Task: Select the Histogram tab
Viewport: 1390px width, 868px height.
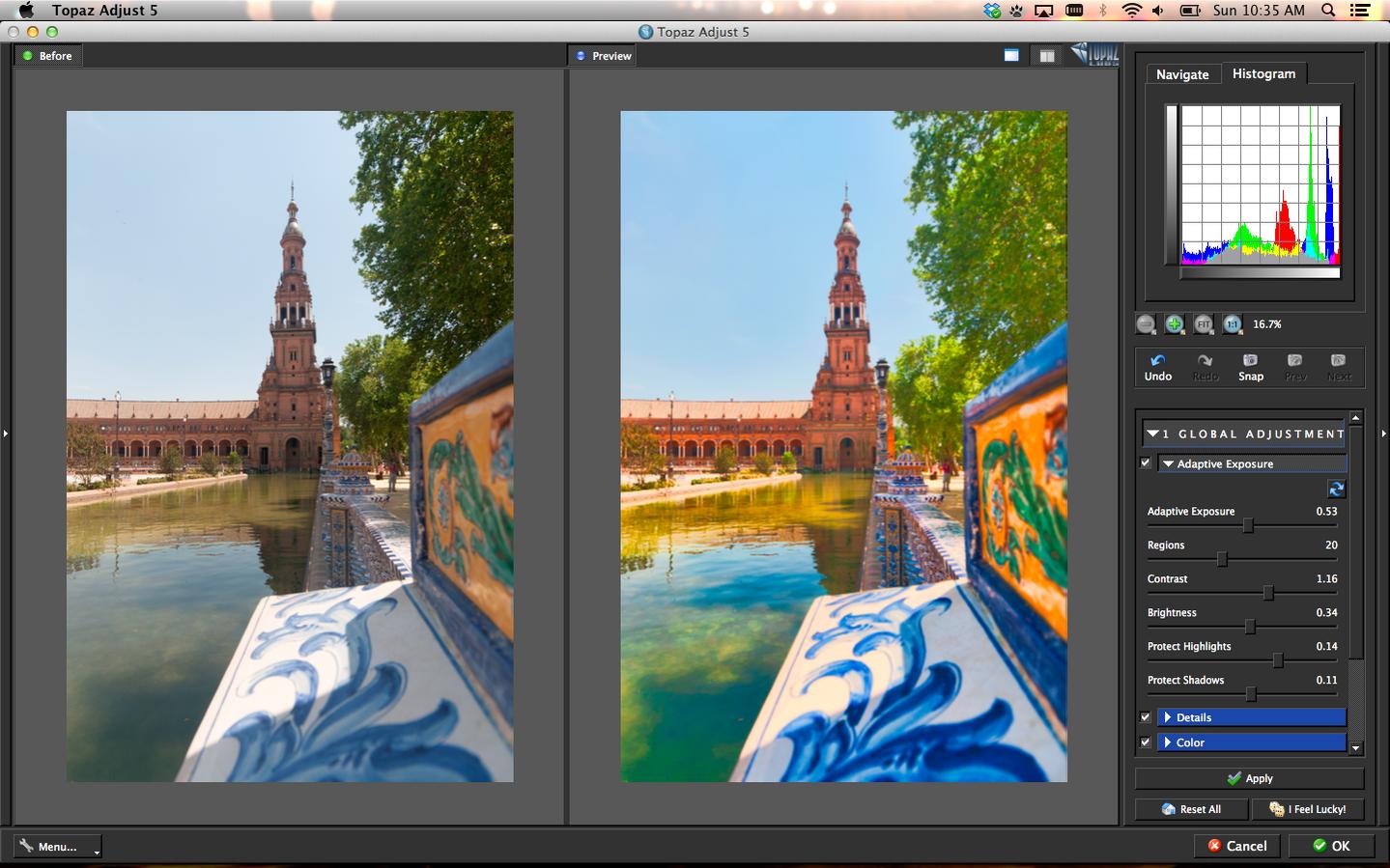Action: click(1263, 73)
